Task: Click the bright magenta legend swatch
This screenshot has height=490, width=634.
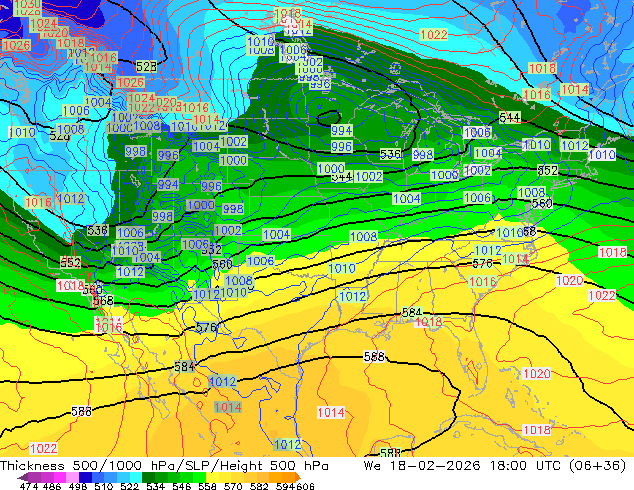Action: (60, 477)
